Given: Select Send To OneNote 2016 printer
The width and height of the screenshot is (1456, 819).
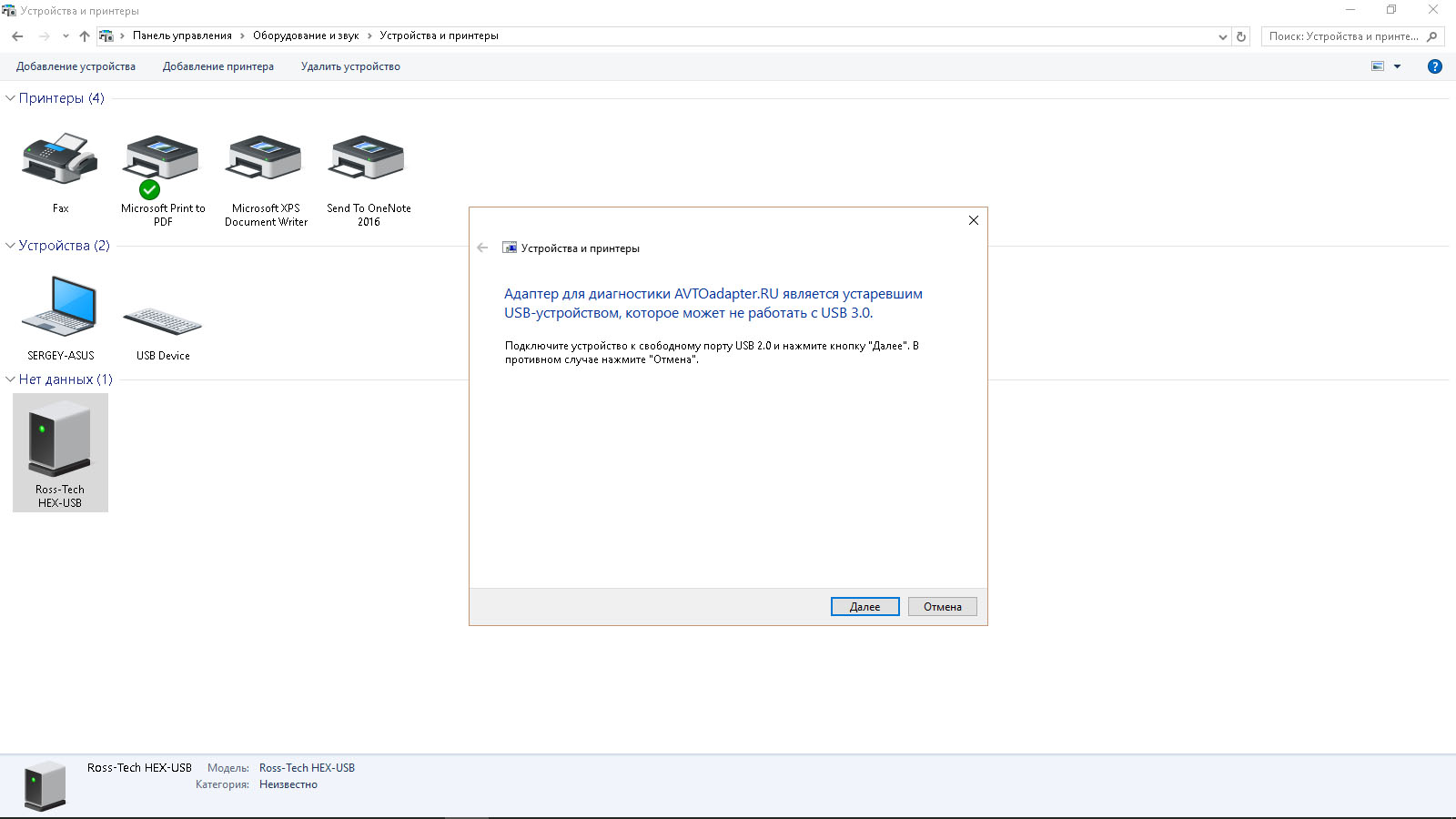Looking at the screenshot, I should 369,160.
